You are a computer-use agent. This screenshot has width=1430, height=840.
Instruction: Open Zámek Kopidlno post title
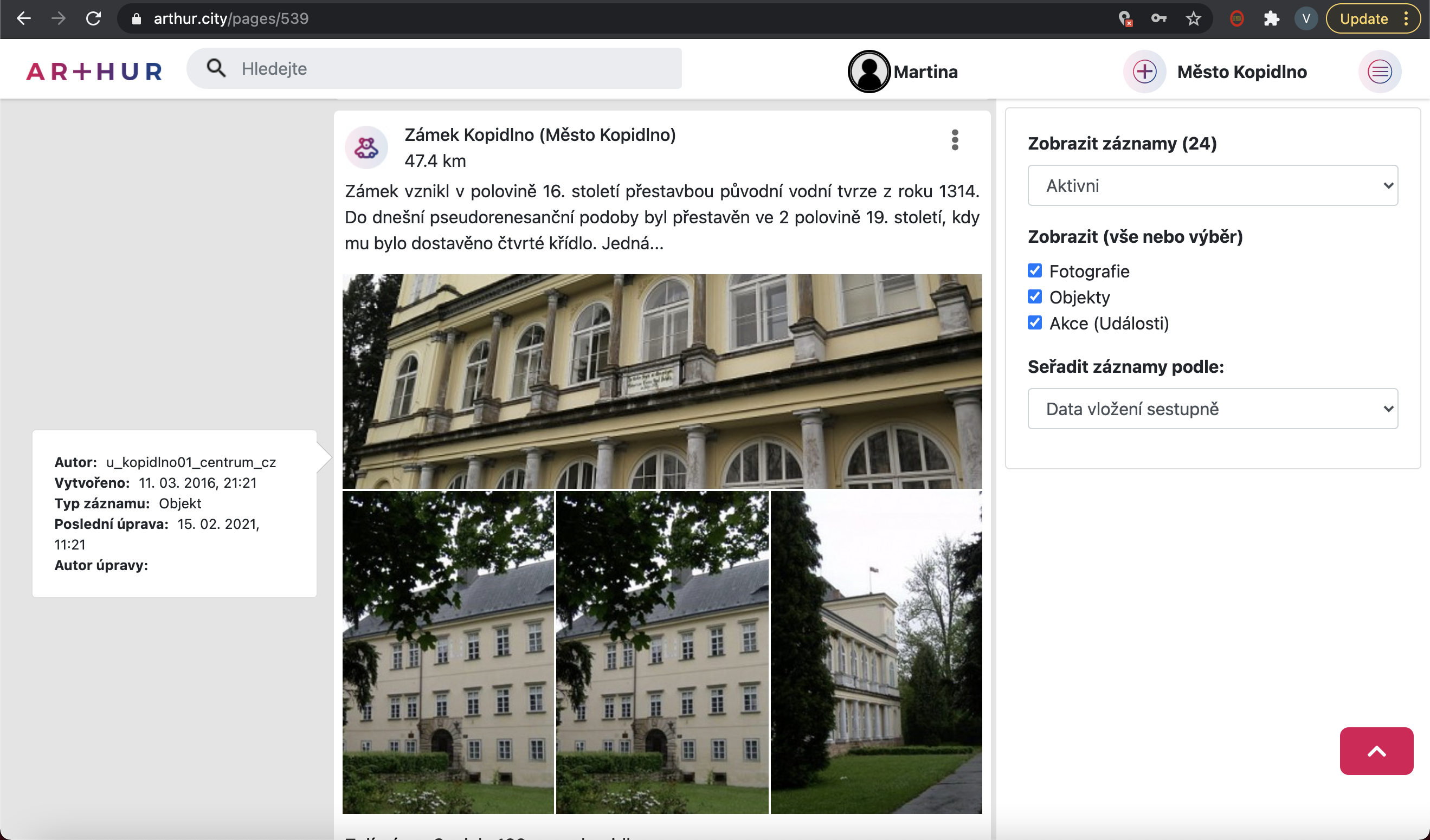click(x=540, y=135)
